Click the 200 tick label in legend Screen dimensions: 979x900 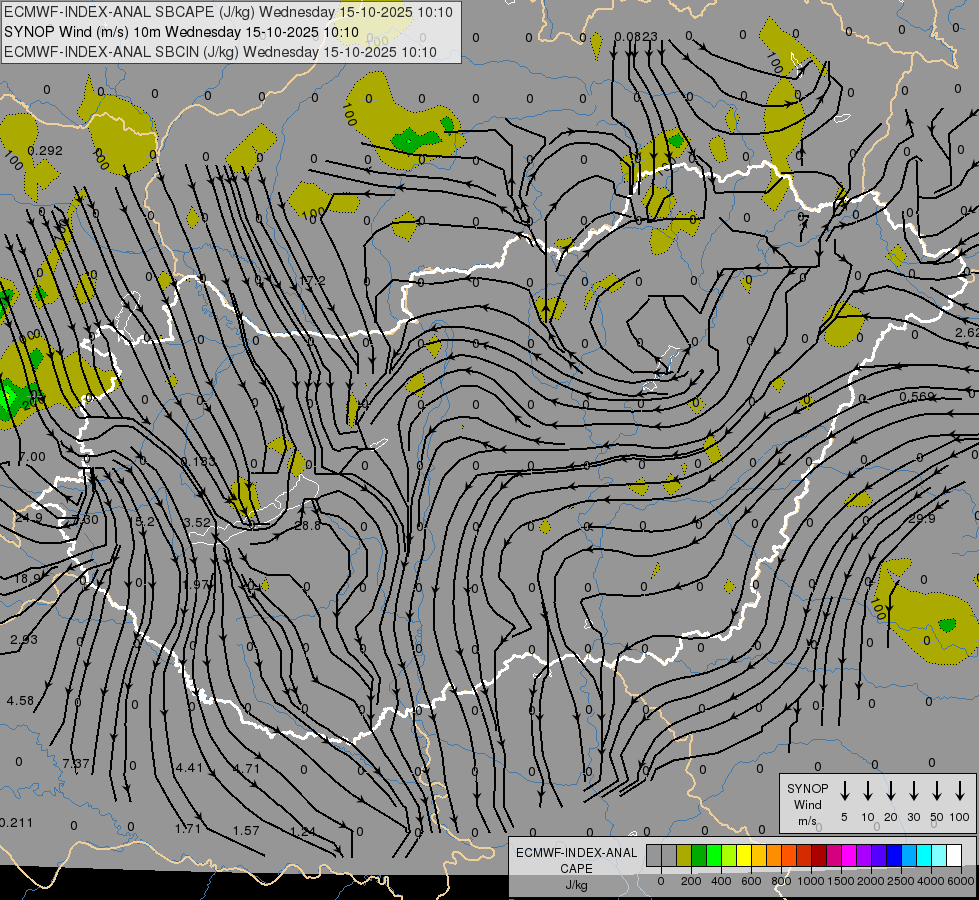(691, 881)
